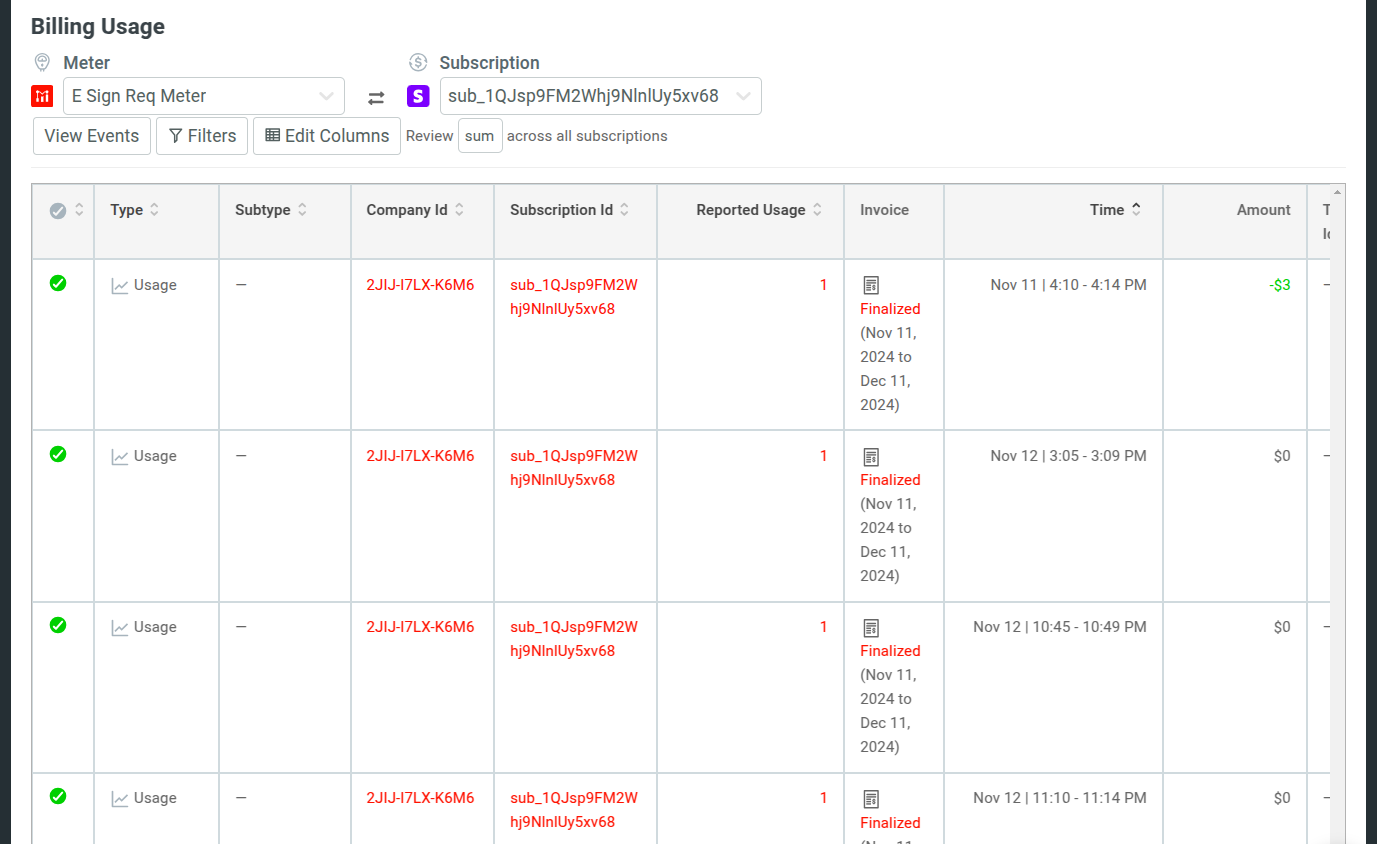
Task: Click the funnel icon on the Filters button
Action: (177, 135)
